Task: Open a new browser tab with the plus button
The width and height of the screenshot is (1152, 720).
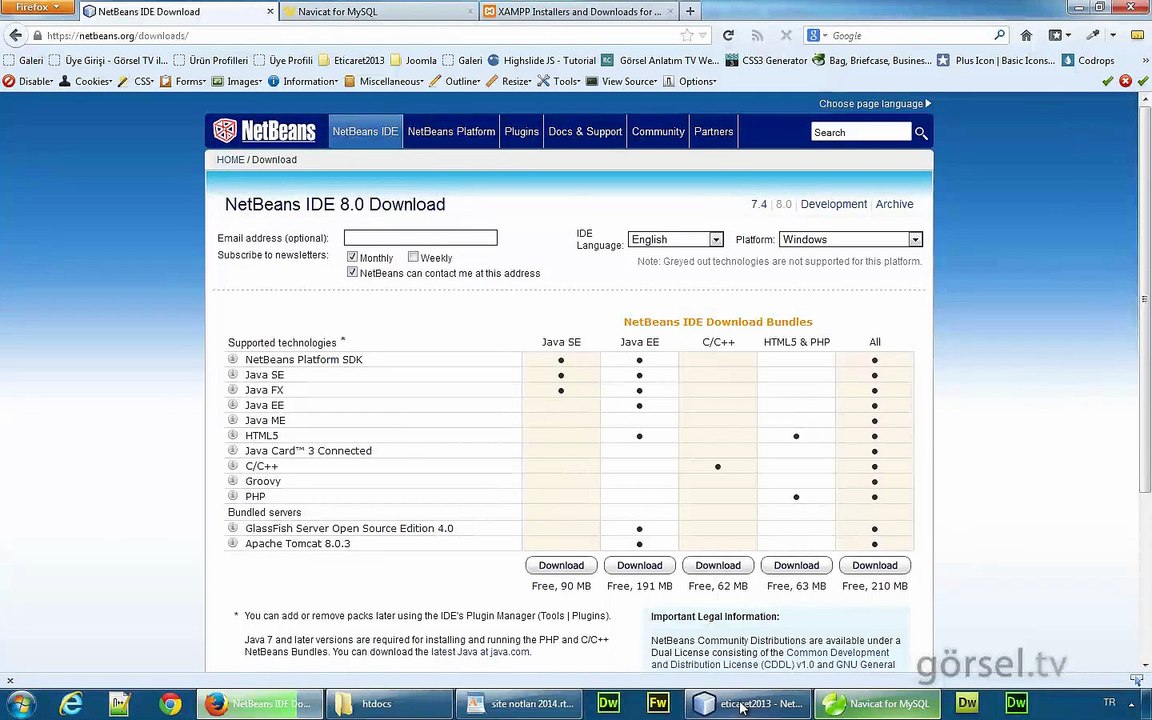Action: 690,11
